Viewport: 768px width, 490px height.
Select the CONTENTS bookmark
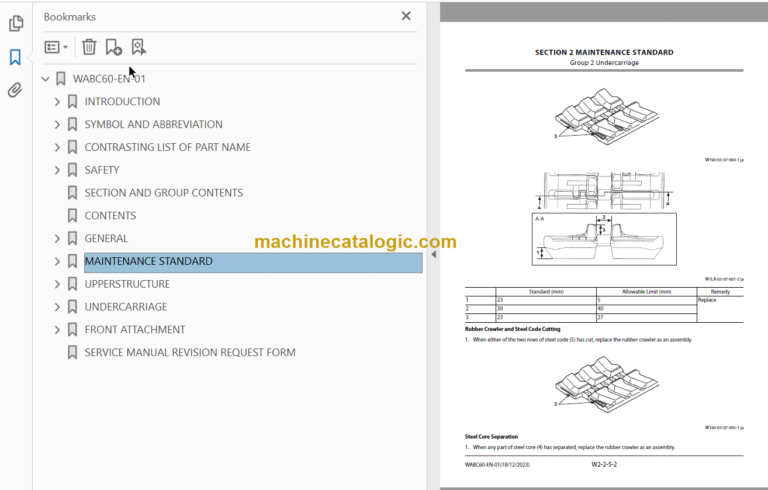tap(110, 216)
